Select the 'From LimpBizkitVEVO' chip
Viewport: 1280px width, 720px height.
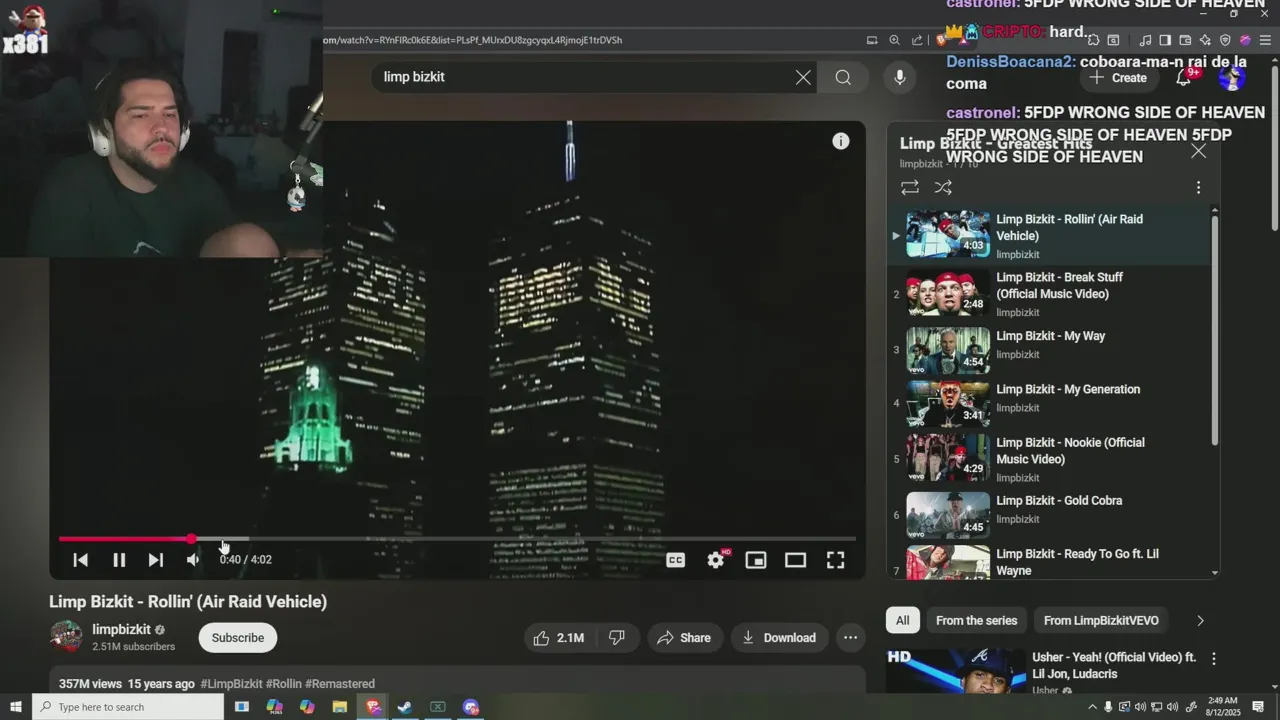1101,621
